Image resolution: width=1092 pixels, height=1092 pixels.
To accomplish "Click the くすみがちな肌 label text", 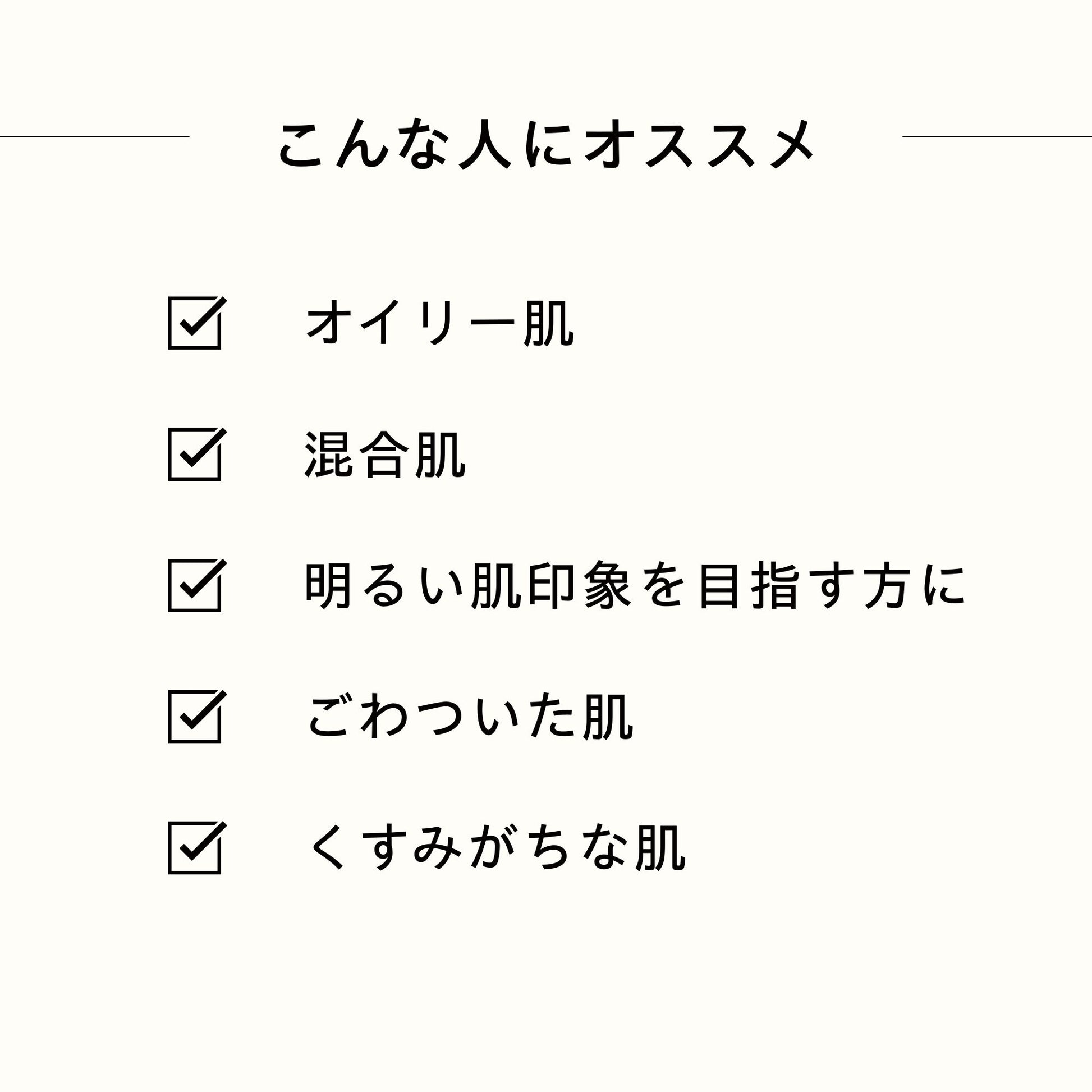I will tap(495, 848).
